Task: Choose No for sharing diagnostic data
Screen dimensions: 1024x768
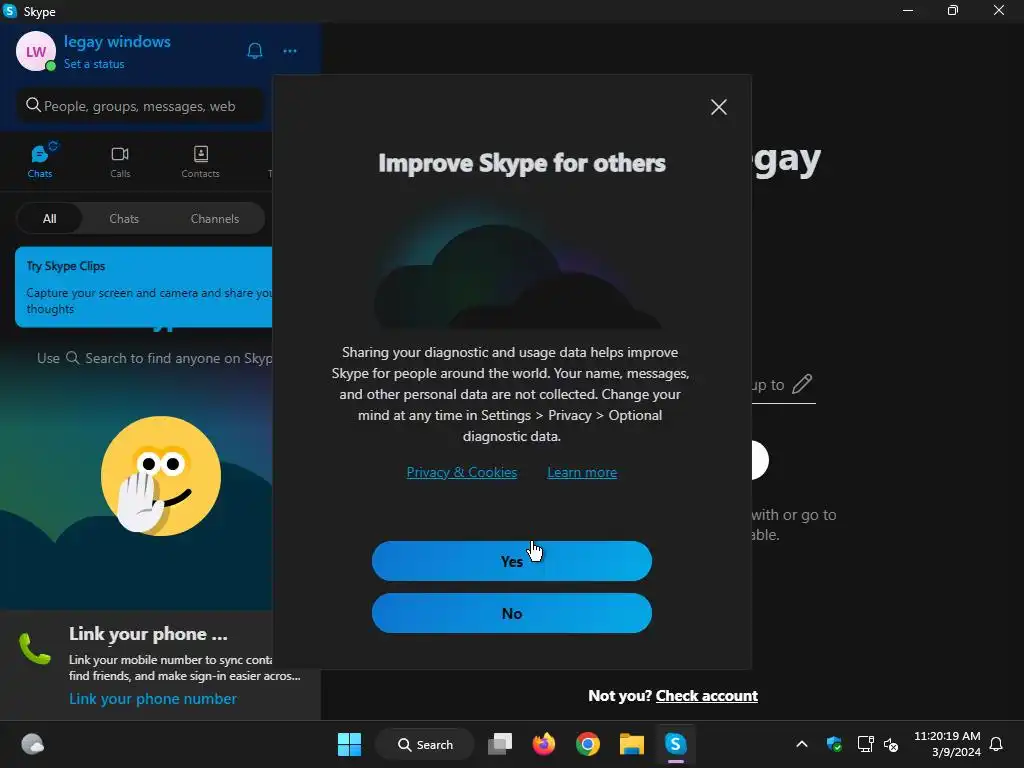Action: tap(511, 613)
